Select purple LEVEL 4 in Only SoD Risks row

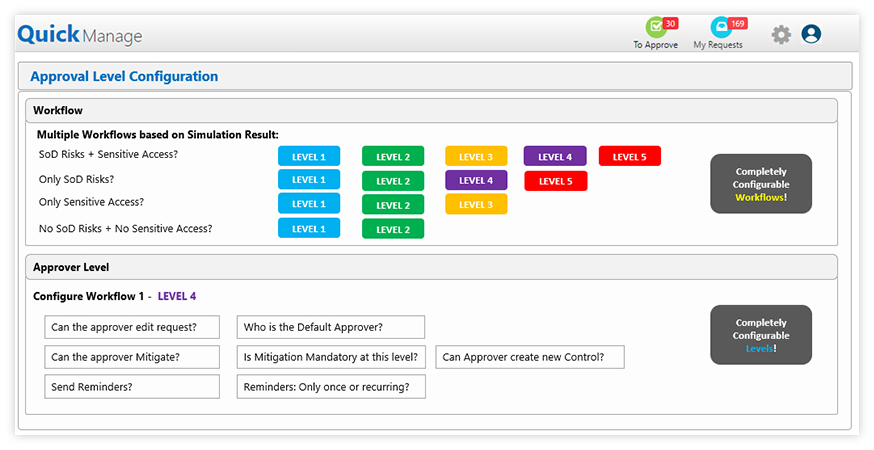coord(476,180)
